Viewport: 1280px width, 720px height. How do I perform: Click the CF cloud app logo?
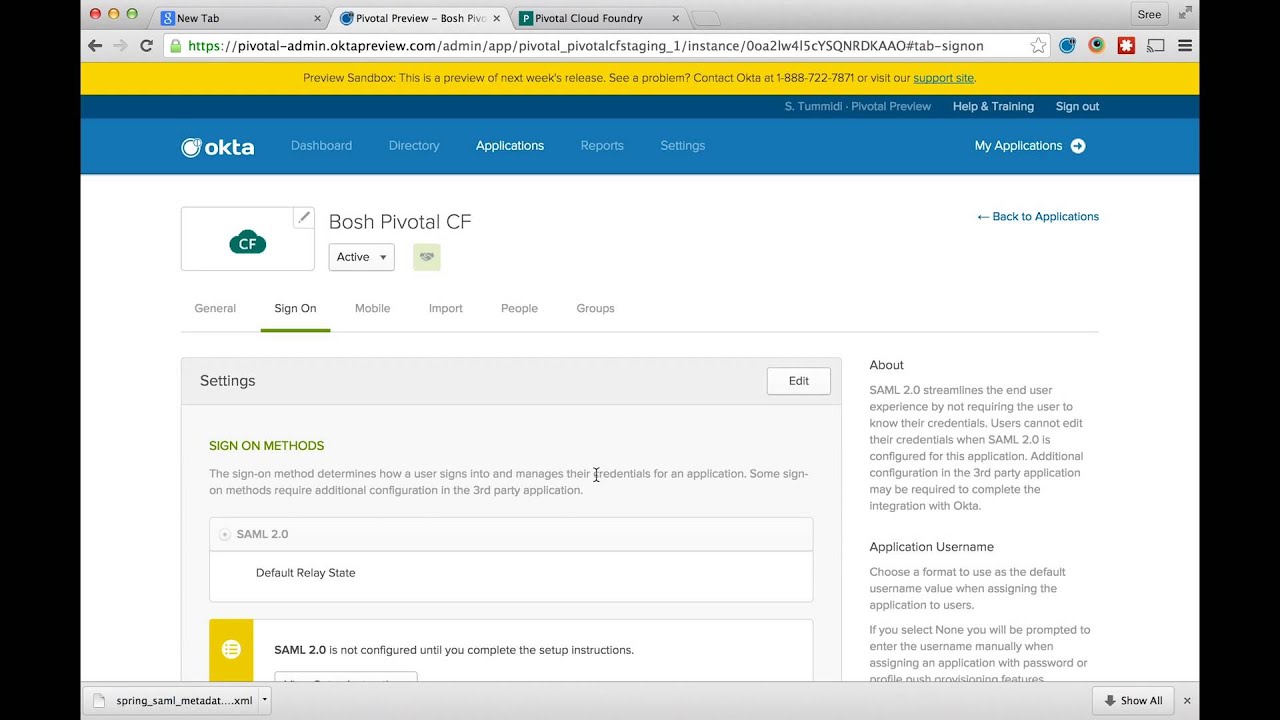pos(248,241)
